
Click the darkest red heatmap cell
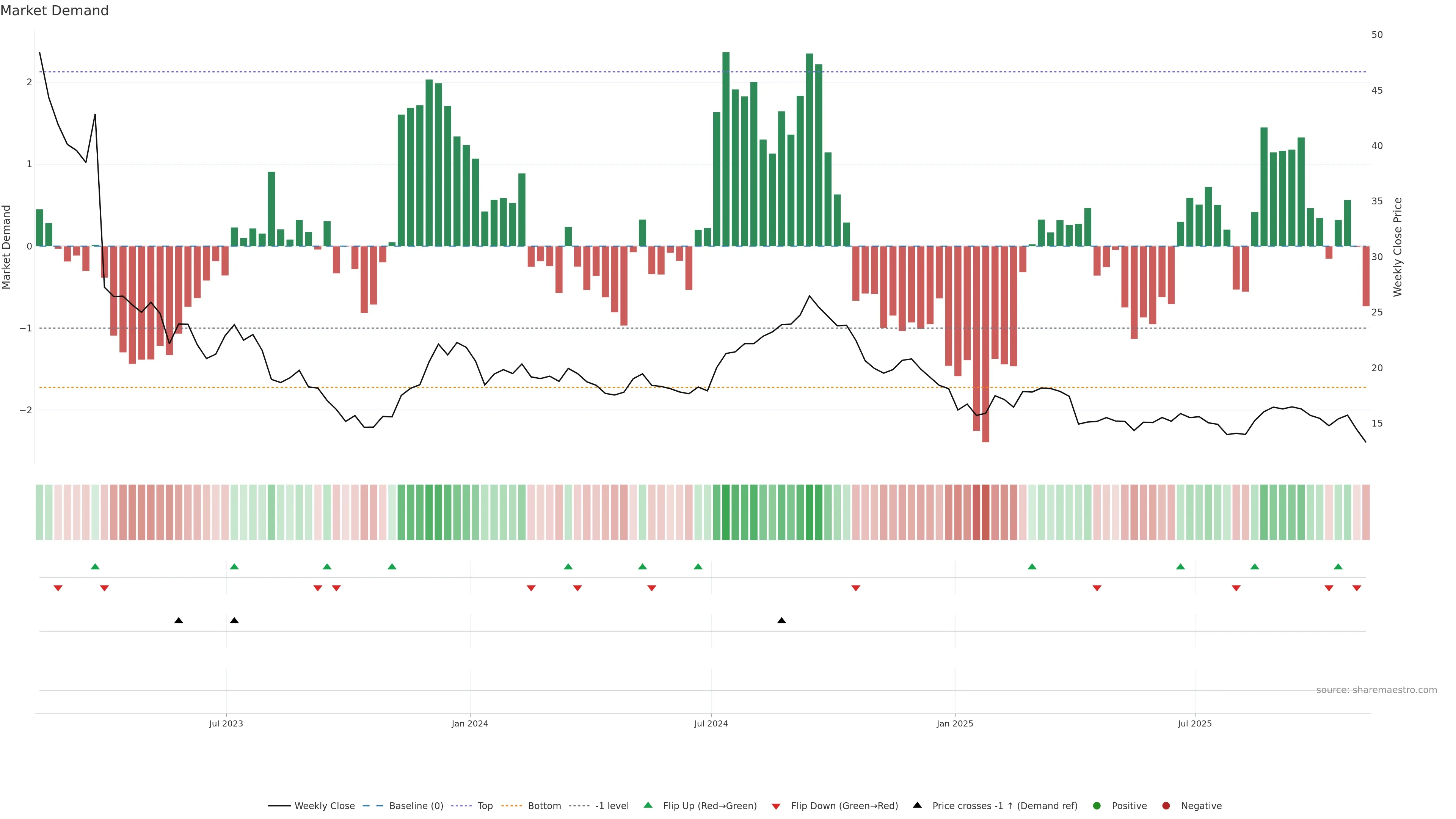(986, 512)
